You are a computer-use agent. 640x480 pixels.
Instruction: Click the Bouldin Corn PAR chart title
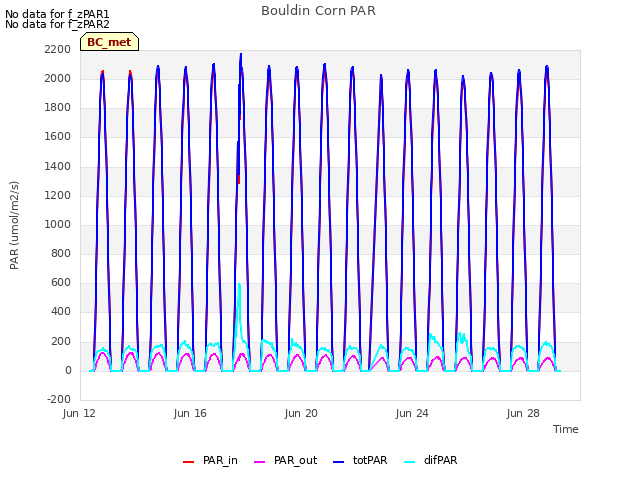click(x=318, y=11)
